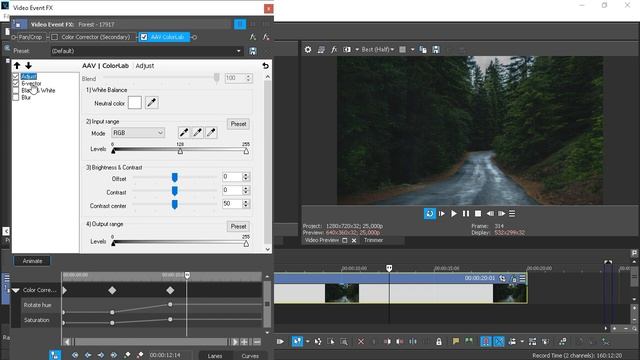Enable Color Corrector (Secondary) checkbox

click(55, 37)
